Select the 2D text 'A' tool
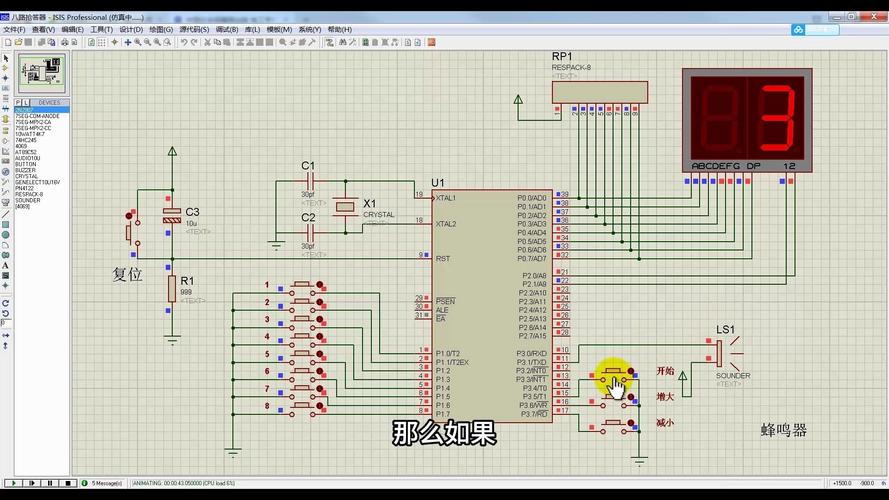This screenshot has height=500, width=889. click(5, 265)
